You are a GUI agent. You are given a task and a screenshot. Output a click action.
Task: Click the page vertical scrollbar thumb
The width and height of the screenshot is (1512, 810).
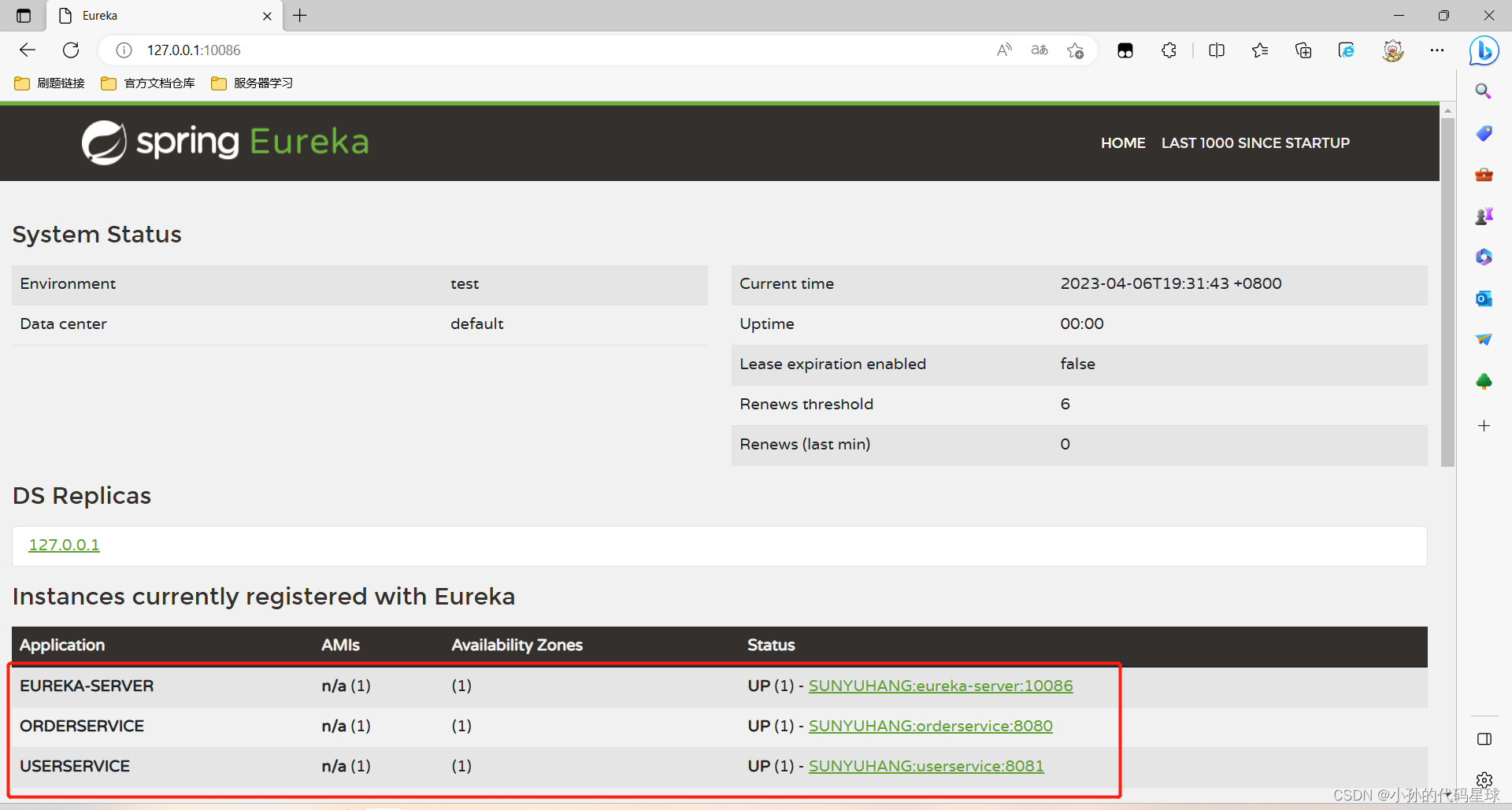(x=1447, y=291)
